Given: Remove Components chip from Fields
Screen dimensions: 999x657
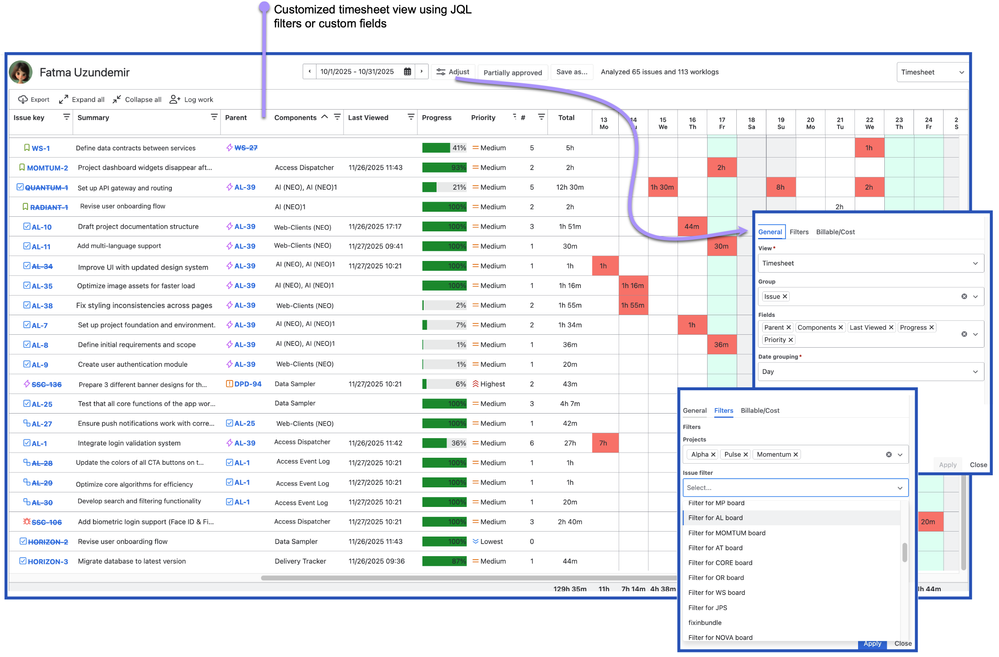Looking at the screenshot, I should 840,328.
